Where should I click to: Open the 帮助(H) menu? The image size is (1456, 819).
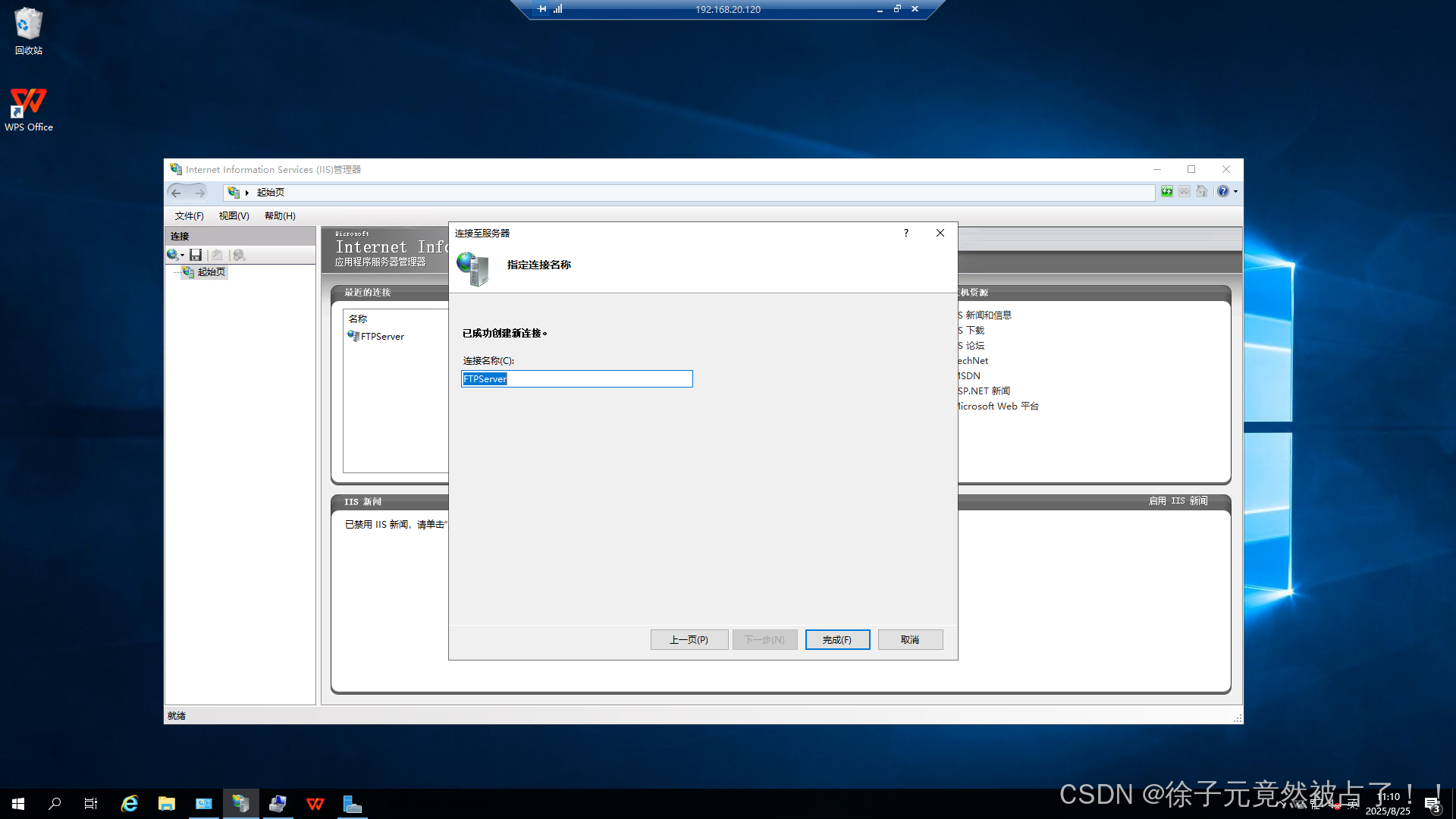tap(280, 216)
